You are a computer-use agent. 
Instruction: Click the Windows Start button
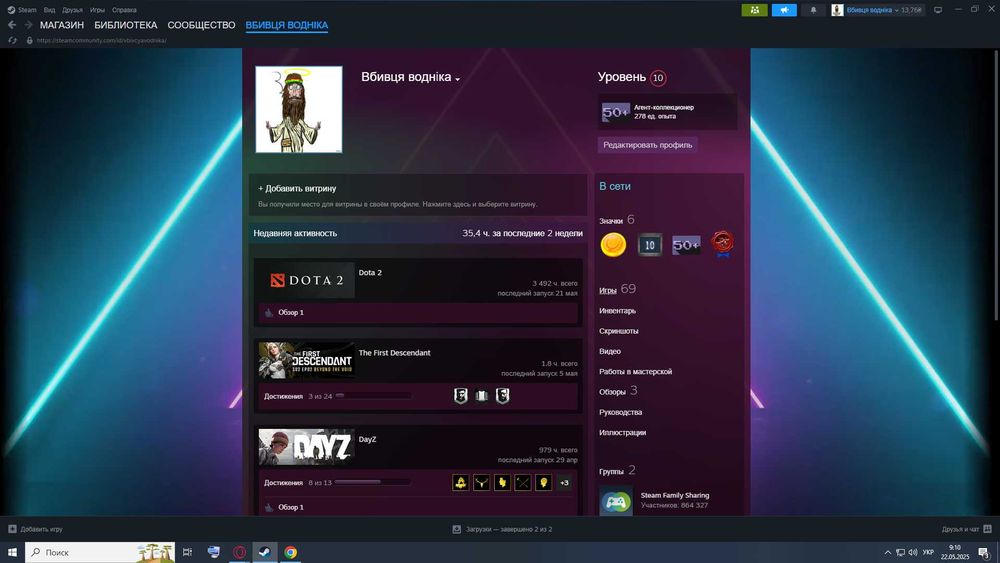click(x=12, y=552)
